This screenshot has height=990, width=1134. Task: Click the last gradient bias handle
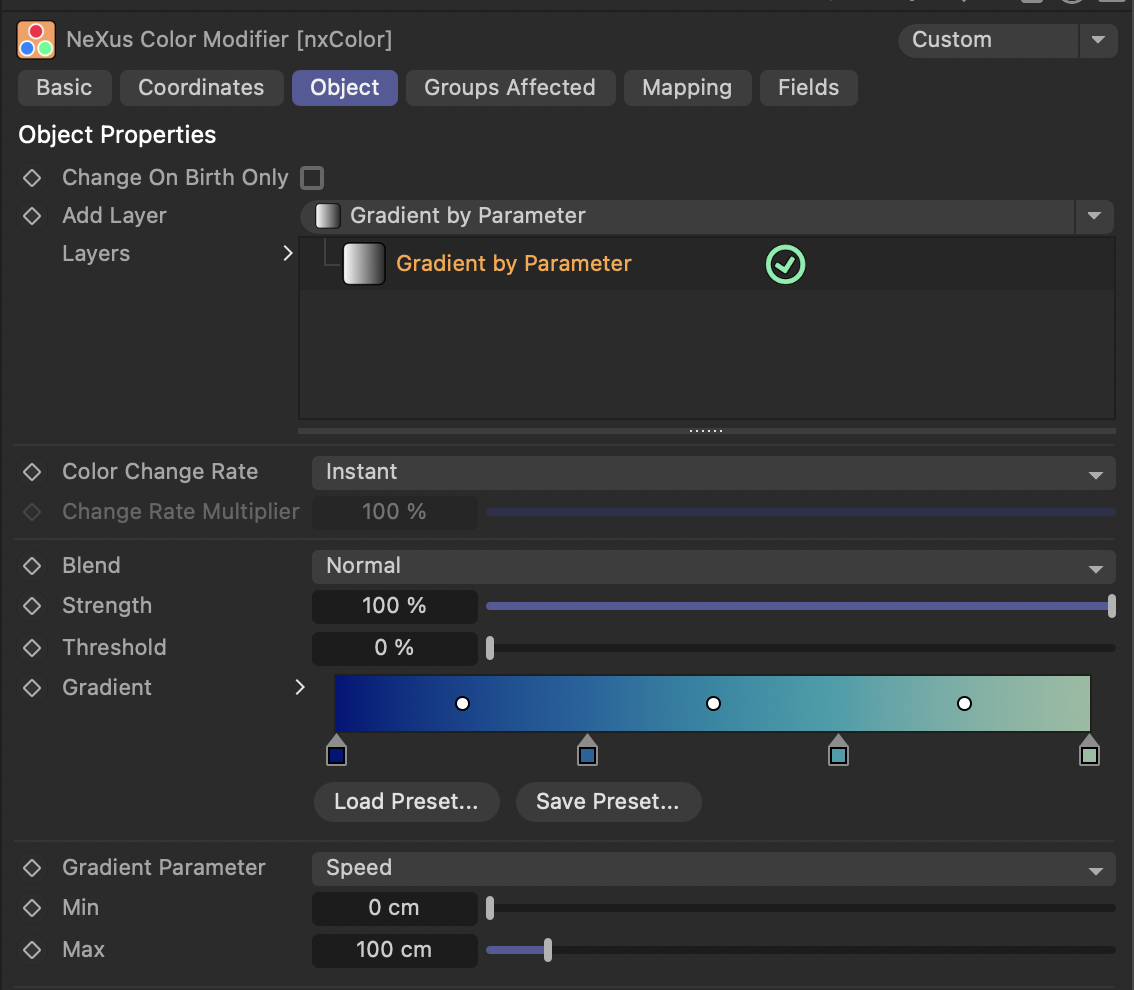pyautogui.click(x=964, y=704)
